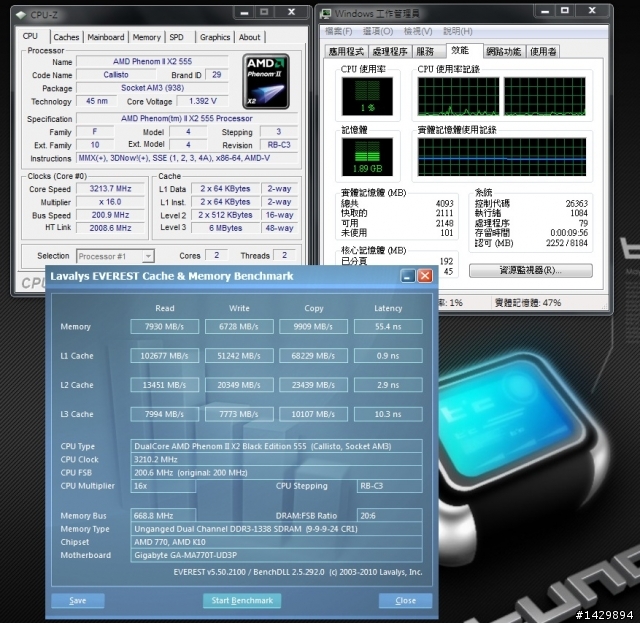Image resolution: width=640 pixels, height=623 pixels.
Task: Click the physical memory usage history graph
Action: [x=502, y=157]
